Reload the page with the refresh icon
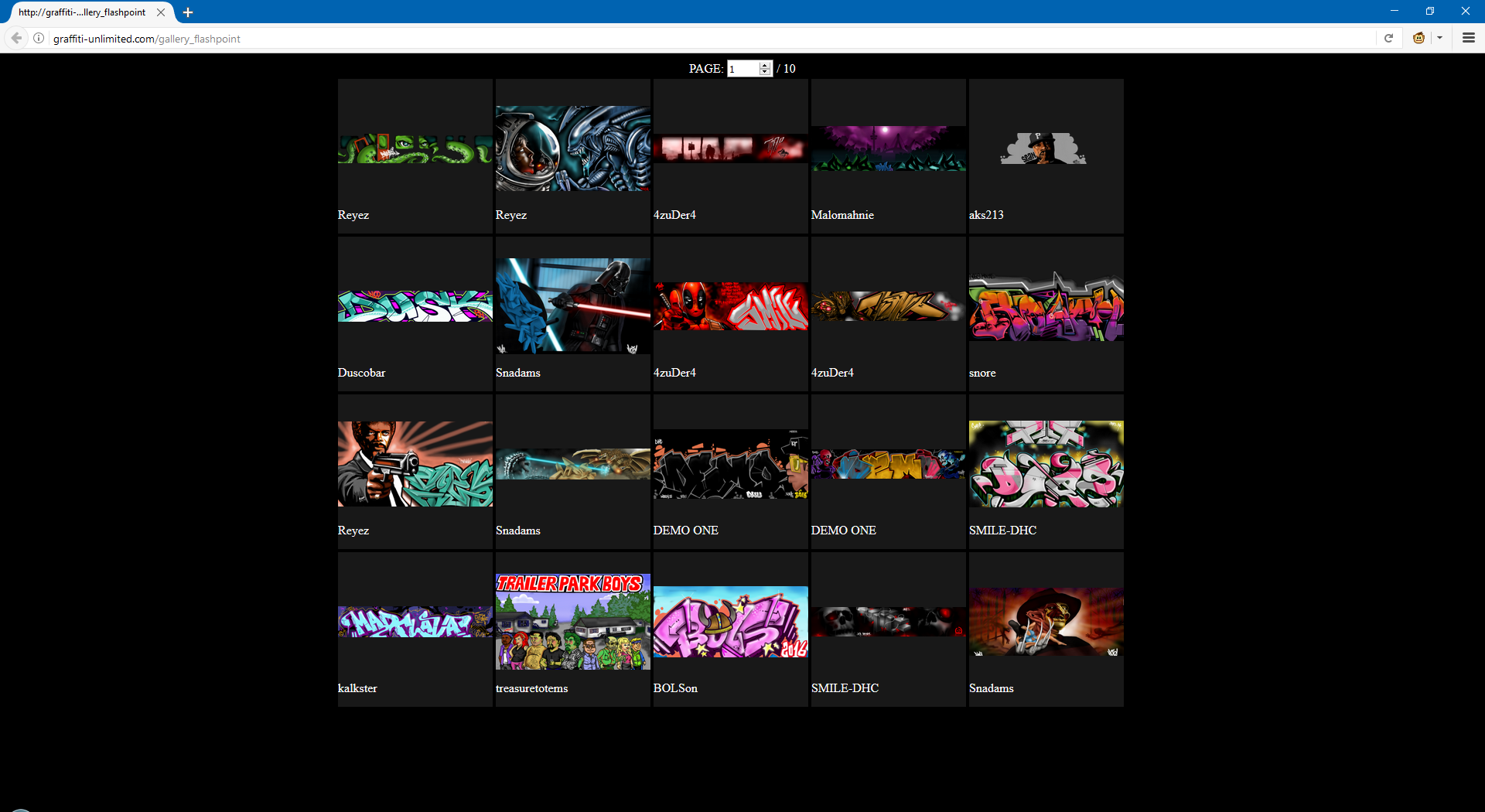This screenshot has width=1485, height=812. point(1388,38)
